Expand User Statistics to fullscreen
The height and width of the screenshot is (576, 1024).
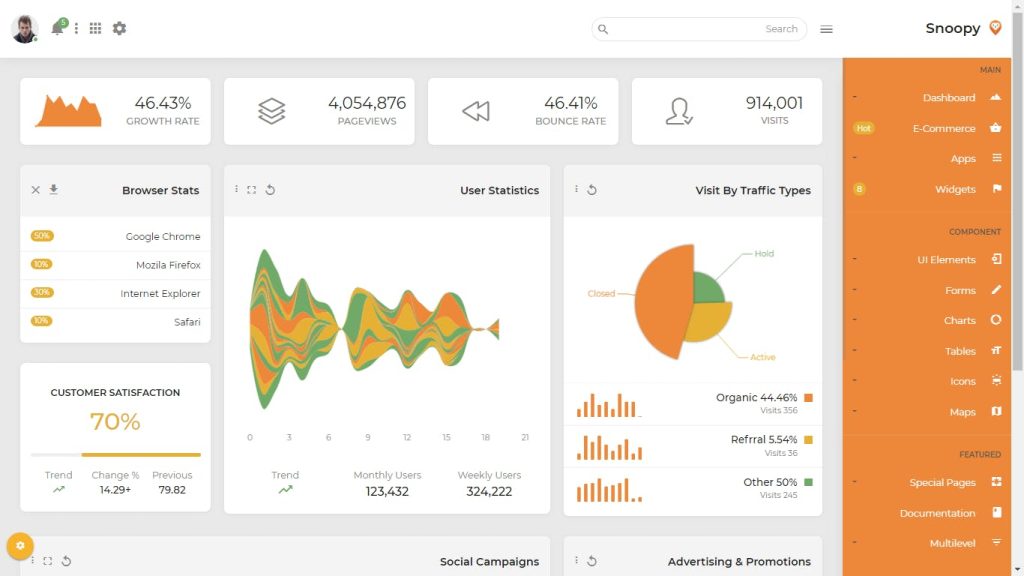[x=252, y=189]
